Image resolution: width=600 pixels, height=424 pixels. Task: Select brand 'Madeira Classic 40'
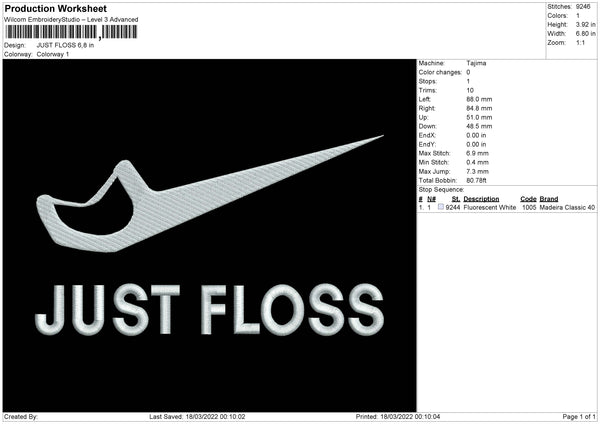coord(567,207)
